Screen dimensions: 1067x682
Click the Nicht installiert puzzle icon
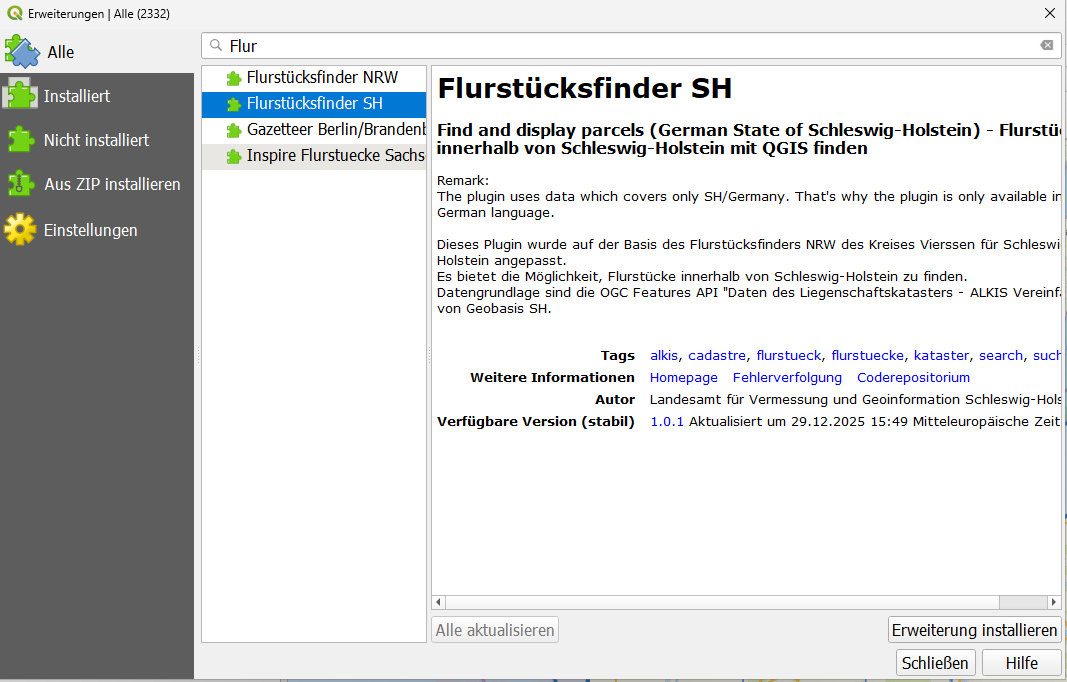pos(20,140)
